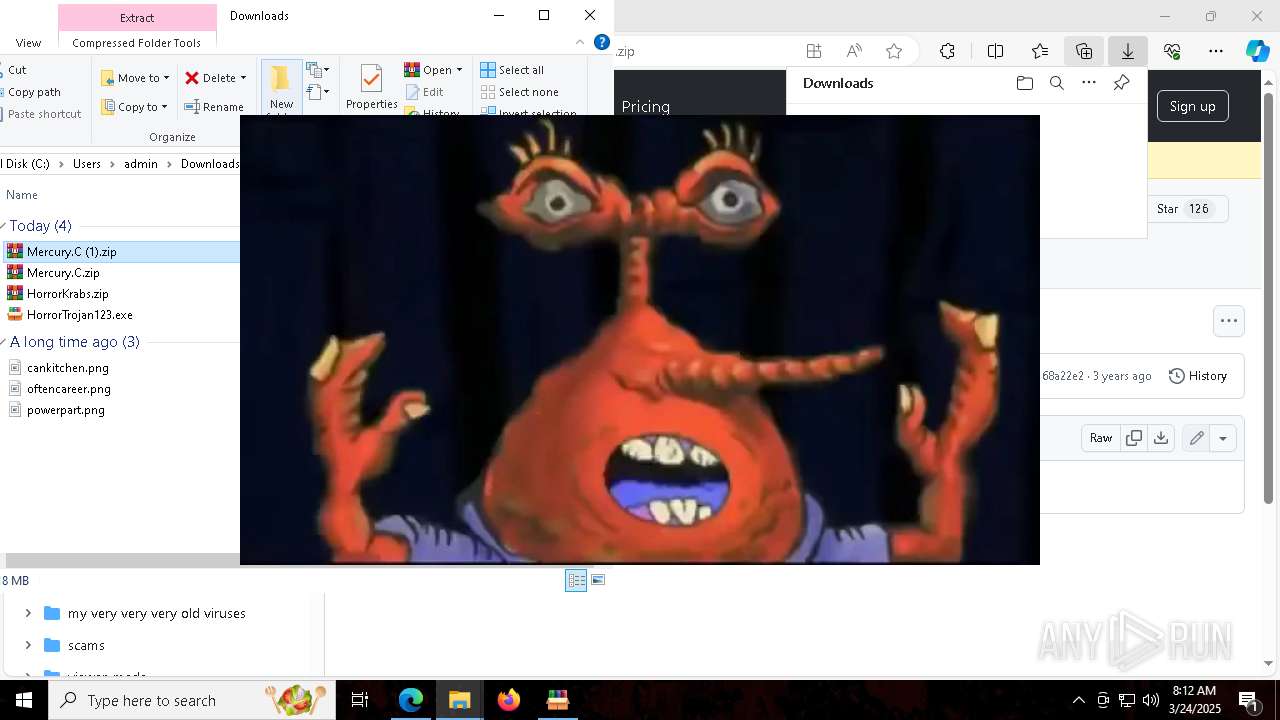
Task: Toggle Edge Downloads toolbar button
Action: click(x=1128, y=51)
